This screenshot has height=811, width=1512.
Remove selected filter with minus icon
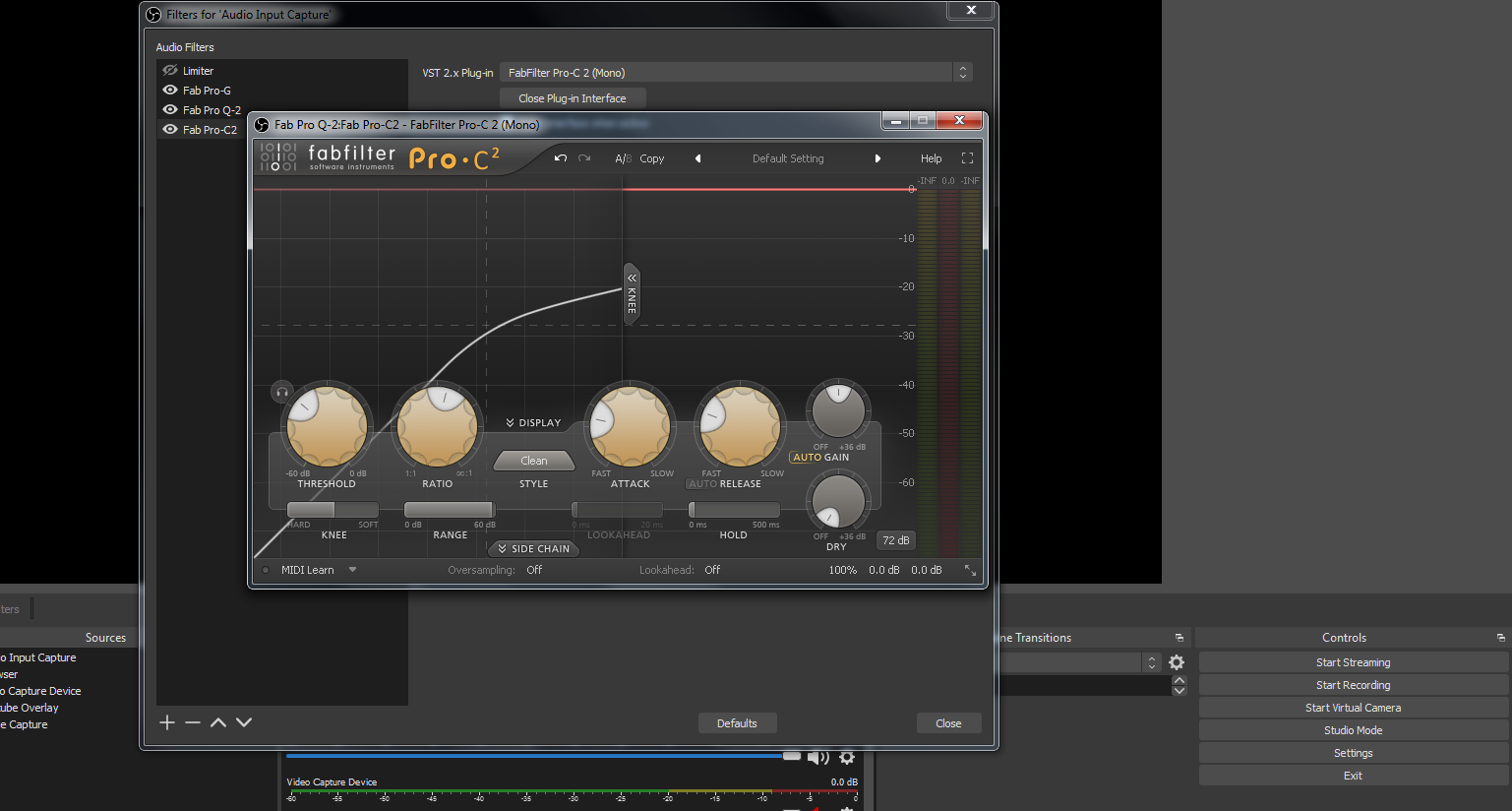pos(193,722)
